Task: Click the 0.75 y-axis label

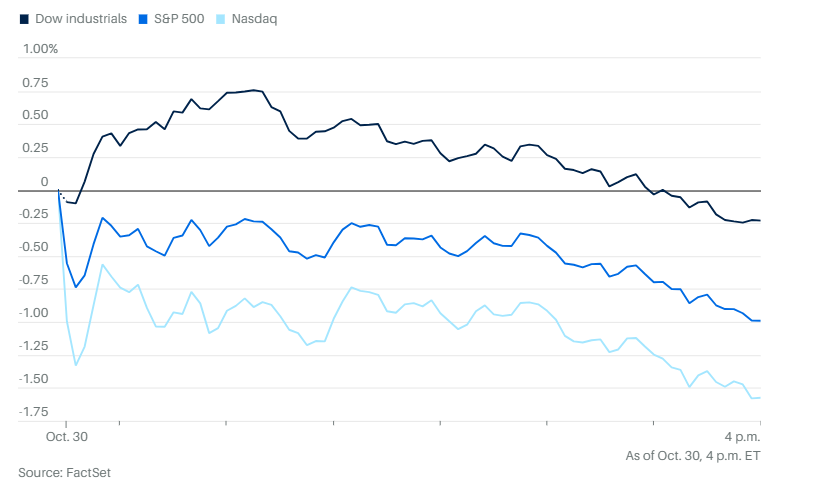Action: (35, 82)
